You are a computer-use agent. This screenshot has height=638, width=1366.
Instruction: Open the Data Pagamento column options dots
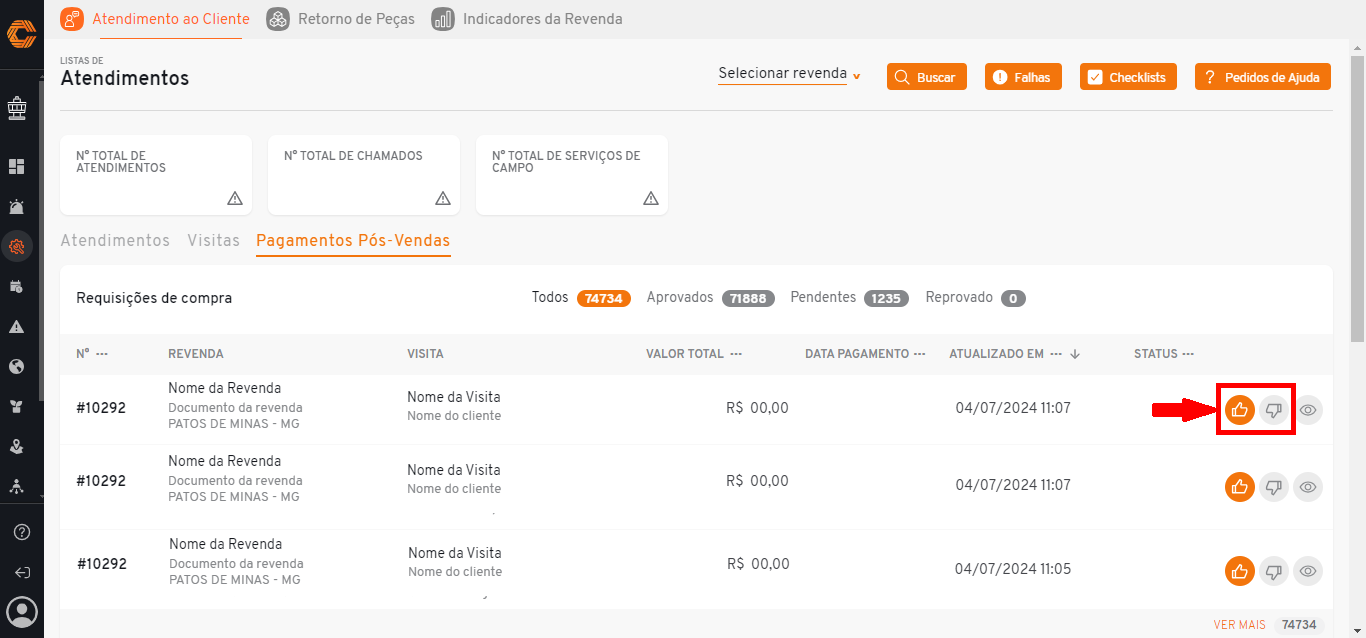919,354
